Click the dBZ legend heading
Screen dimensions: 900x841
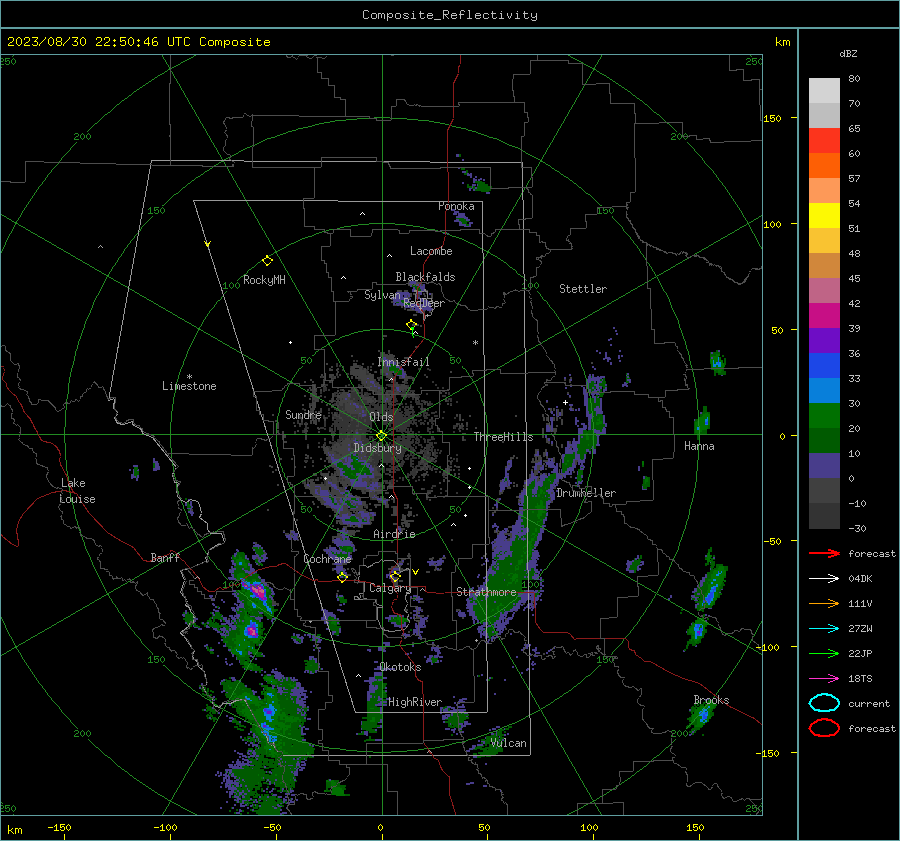click(x=848, y=54)
